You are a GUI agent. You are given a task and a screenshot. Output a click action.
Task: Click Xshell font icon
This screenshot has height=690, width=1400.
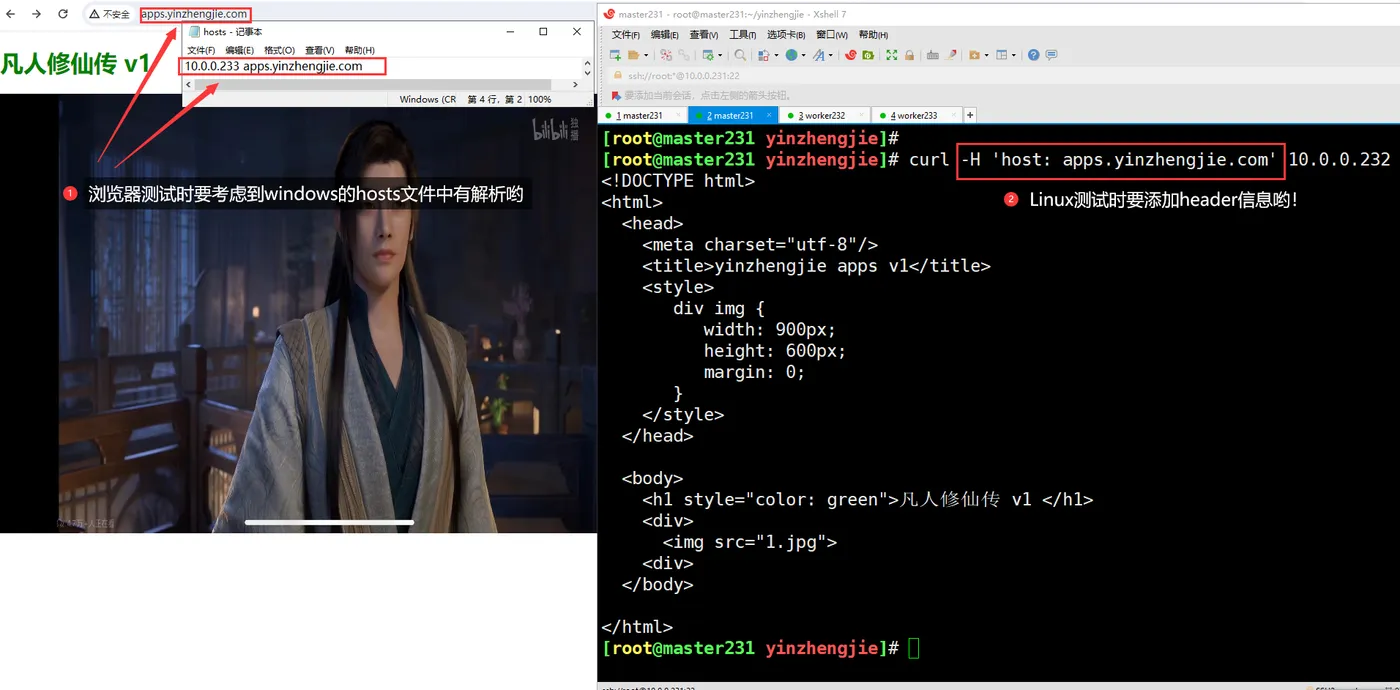[819, 55]
